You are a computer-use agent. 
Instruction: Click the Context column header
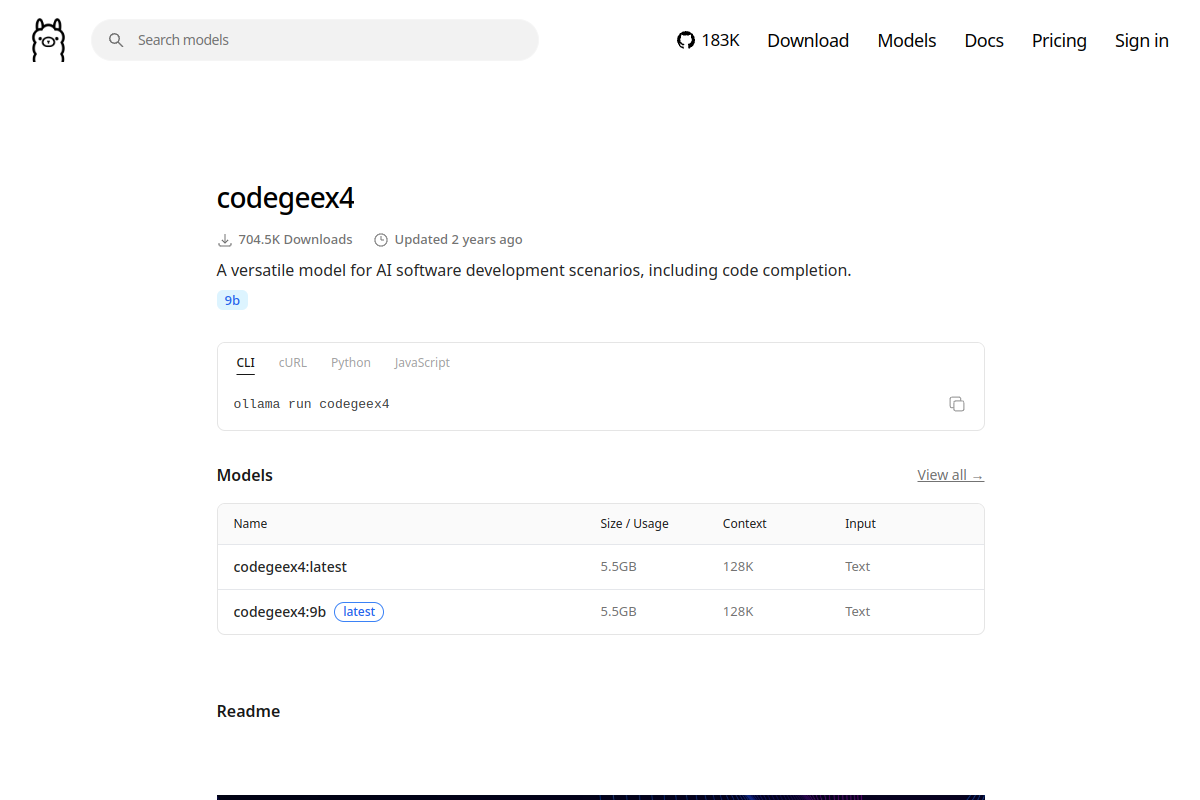[745, 524]
